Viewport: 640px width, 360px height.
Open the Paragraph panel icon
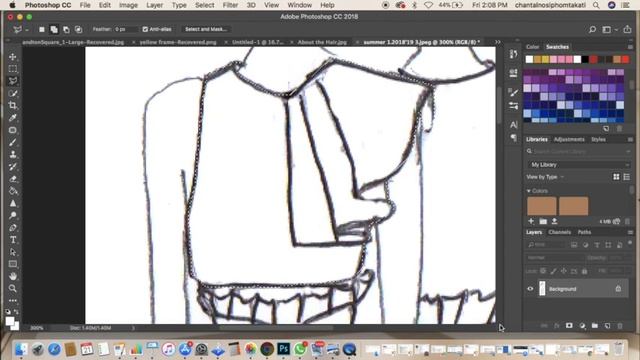(513, 138)
